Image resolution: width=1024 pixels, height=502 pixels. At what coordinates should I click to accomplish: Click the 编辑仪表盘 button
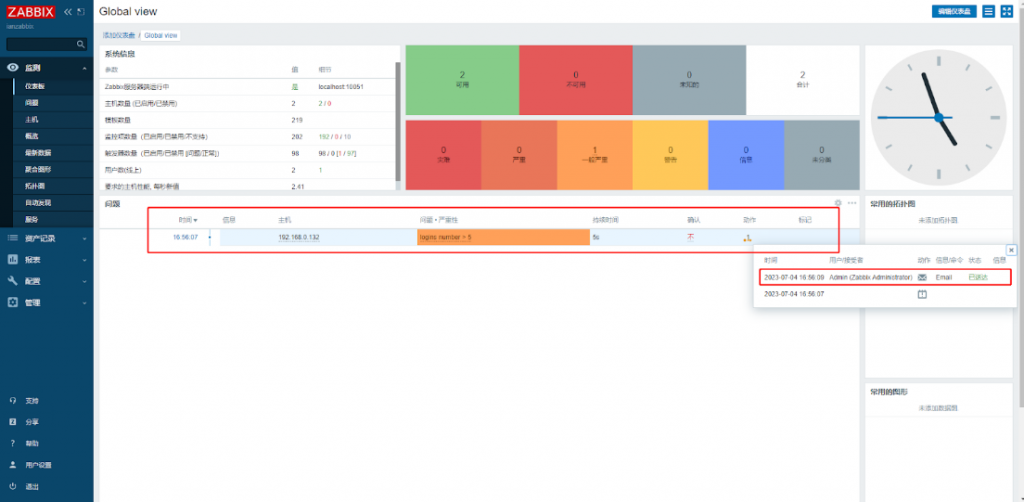[x=954, y=11]
